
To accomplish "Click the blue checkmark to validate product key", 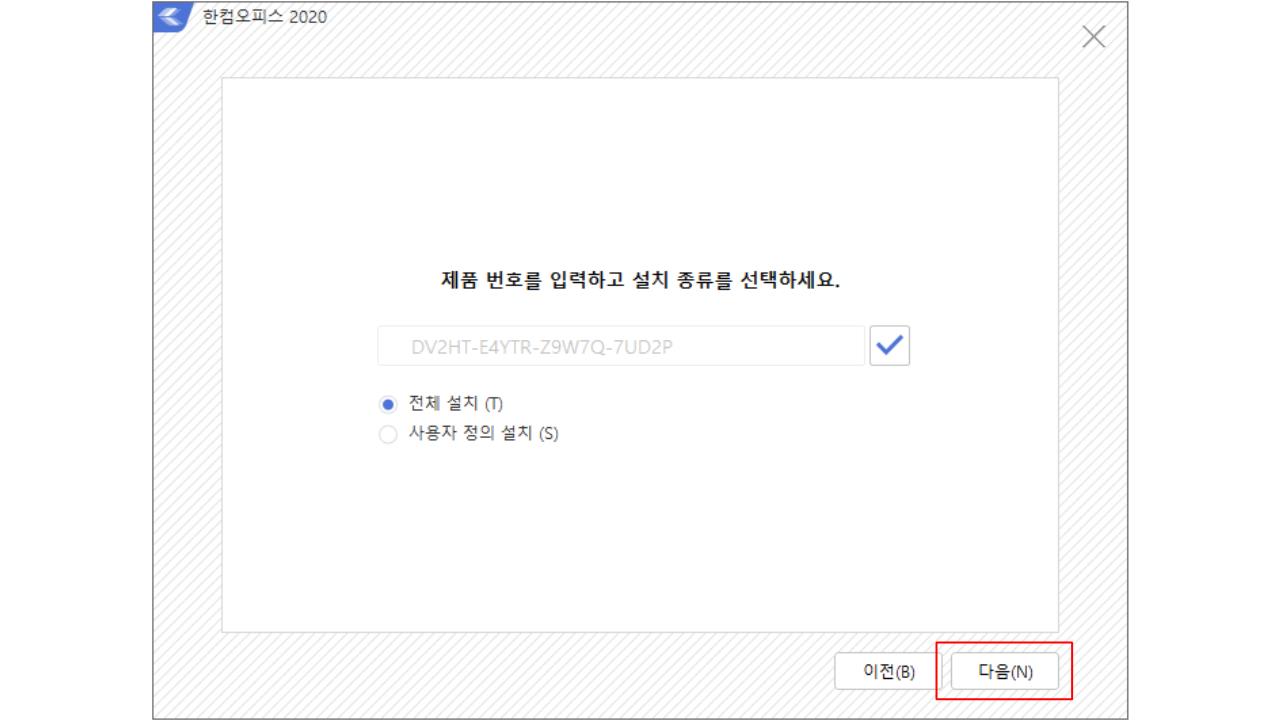I will click(x=889, y=345).
